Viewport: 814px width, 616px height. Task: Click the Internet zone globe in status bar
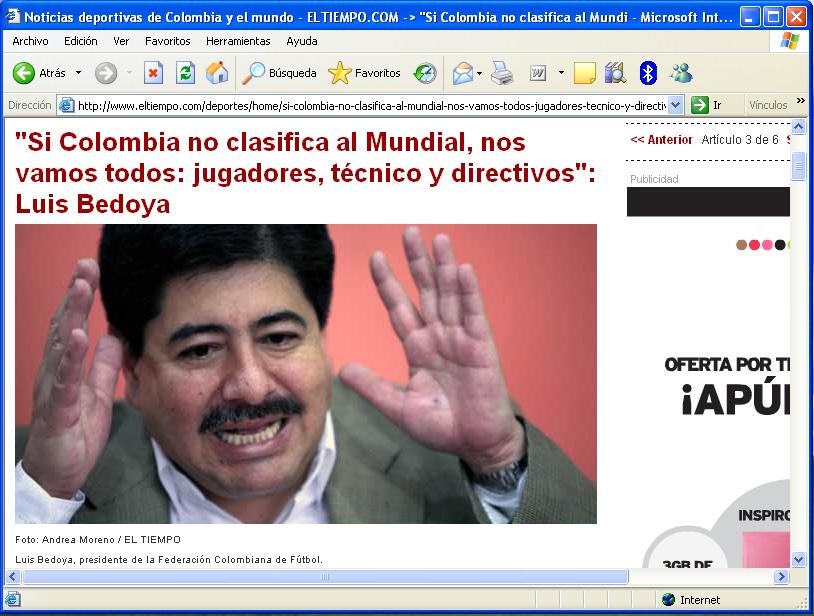click(668, 600)
